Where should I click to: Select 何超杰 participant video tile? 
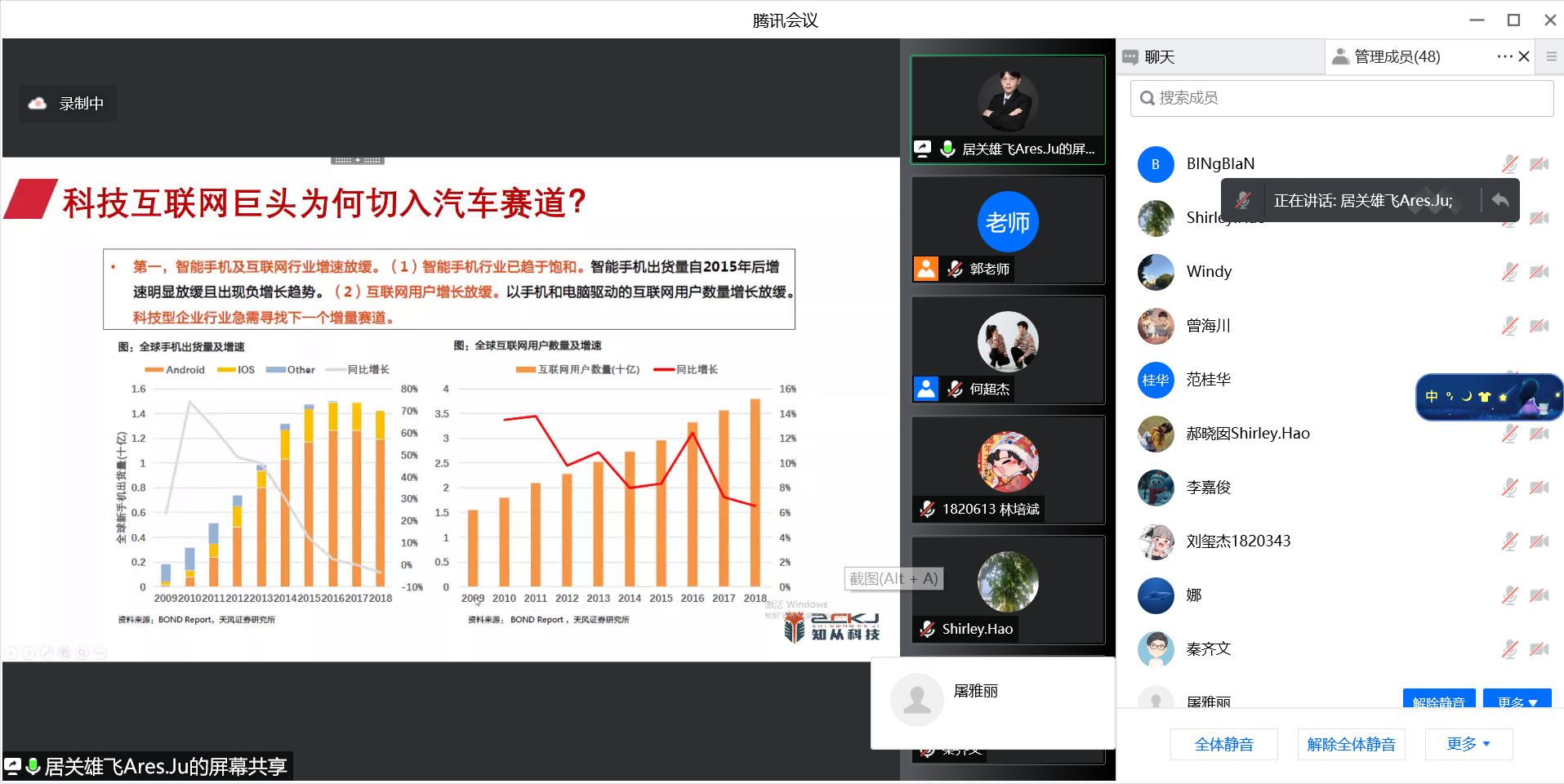pyautogui.click(x=1008, y=350)
